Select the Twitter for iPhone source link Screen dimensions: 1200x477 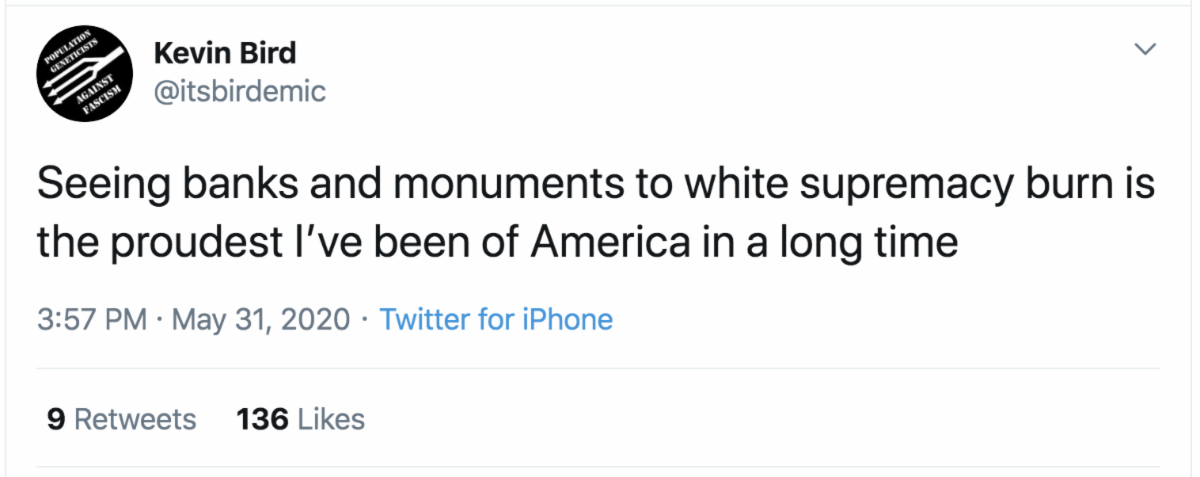point(497,320)
